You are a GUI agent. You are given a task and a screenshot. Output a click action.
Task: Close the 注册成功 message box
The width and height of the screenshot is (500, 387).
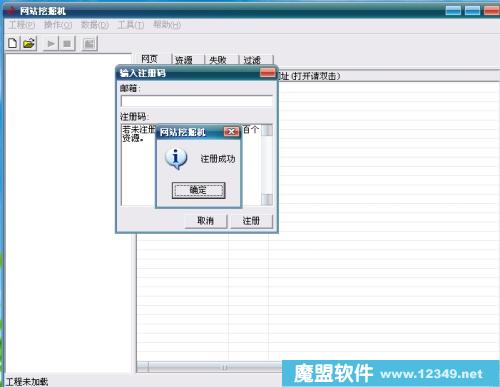pyautogui.click(x=231, y=132)
